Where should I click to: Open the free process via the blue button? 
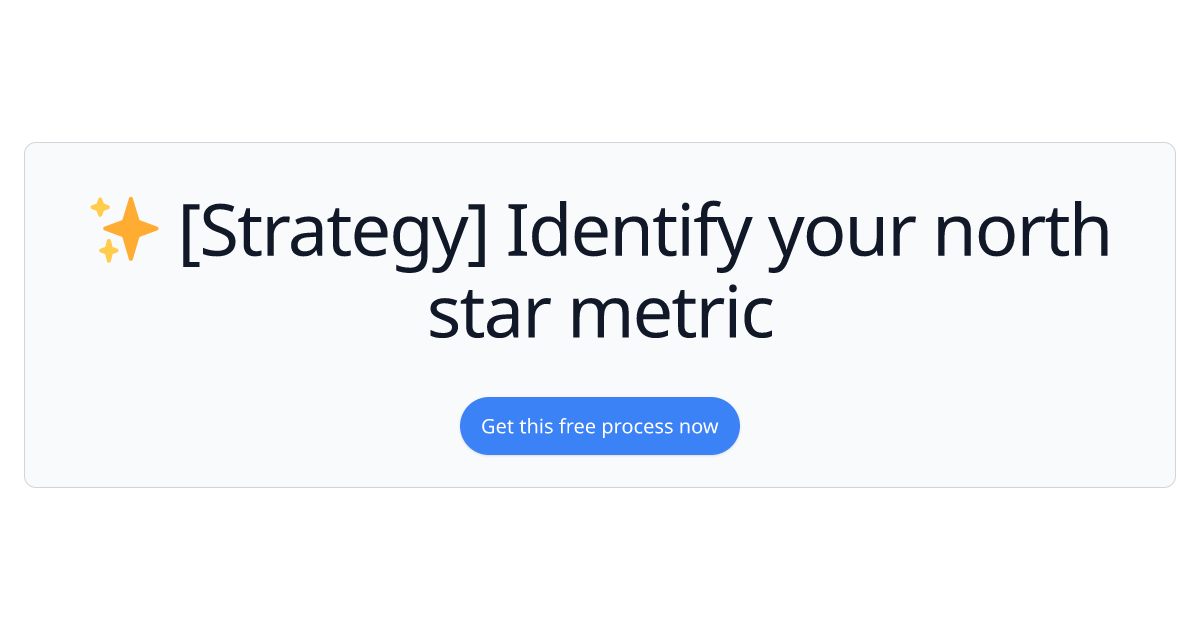point(600,426)
